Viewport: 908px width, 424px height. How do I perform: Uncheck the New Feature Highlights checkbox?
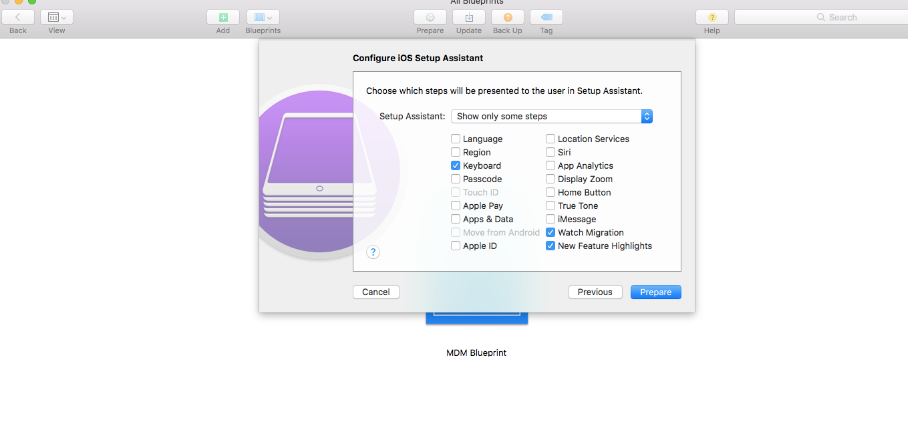(551, 246)
